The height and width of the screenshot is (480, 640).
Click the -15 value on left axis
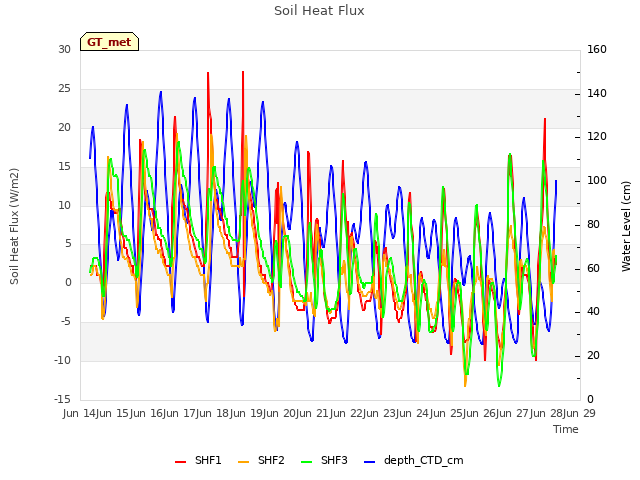point(62,399)
